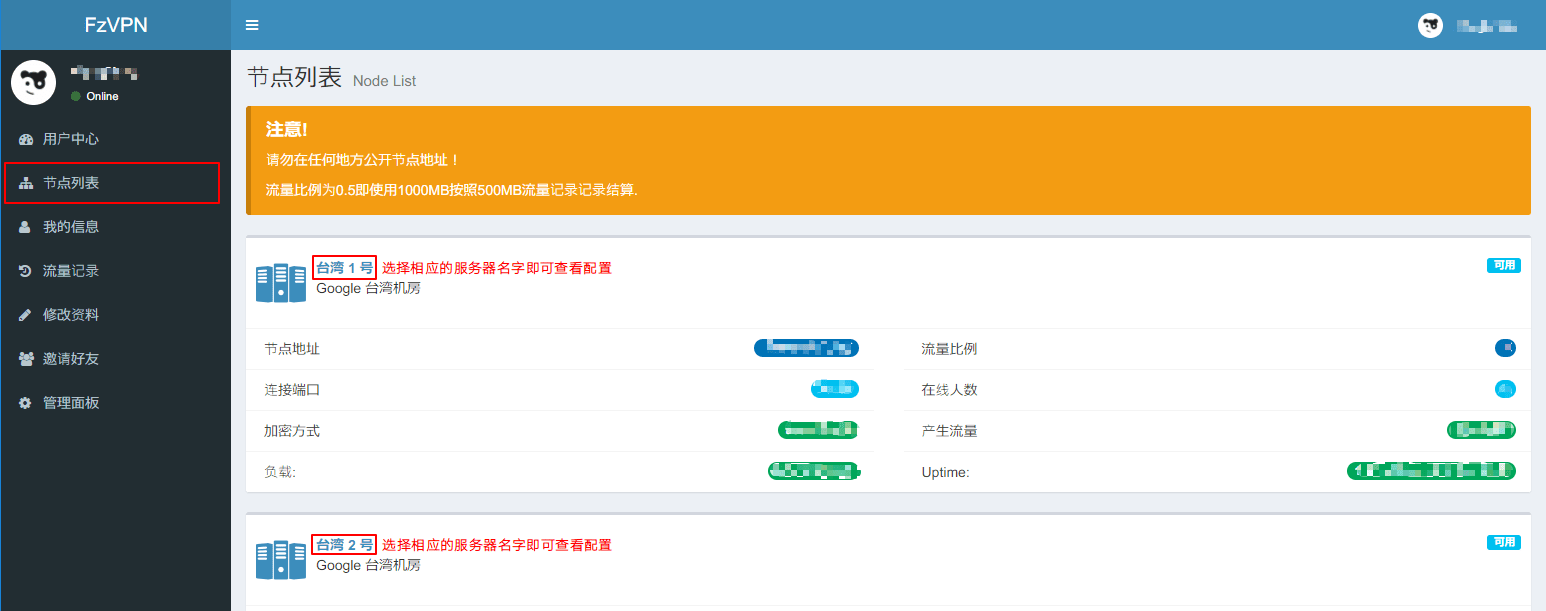This screenshot has height=611, width=1546.
Task: Open the 台湾 1 号 server link
Action: click(344, 268)
